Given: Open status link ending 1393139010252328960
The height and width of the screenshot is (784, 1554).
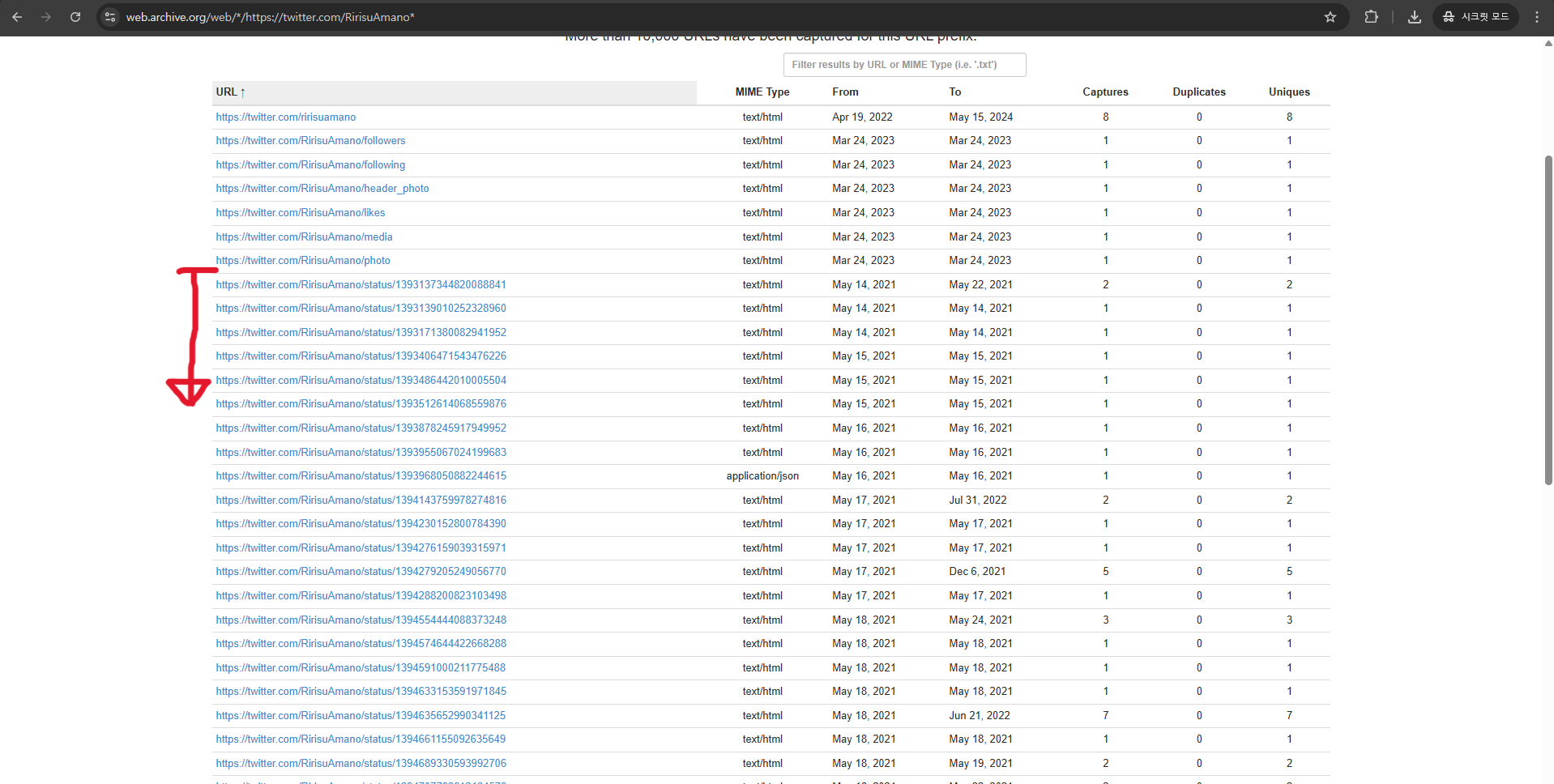Looking at the screenshot, I should (361, 309).
